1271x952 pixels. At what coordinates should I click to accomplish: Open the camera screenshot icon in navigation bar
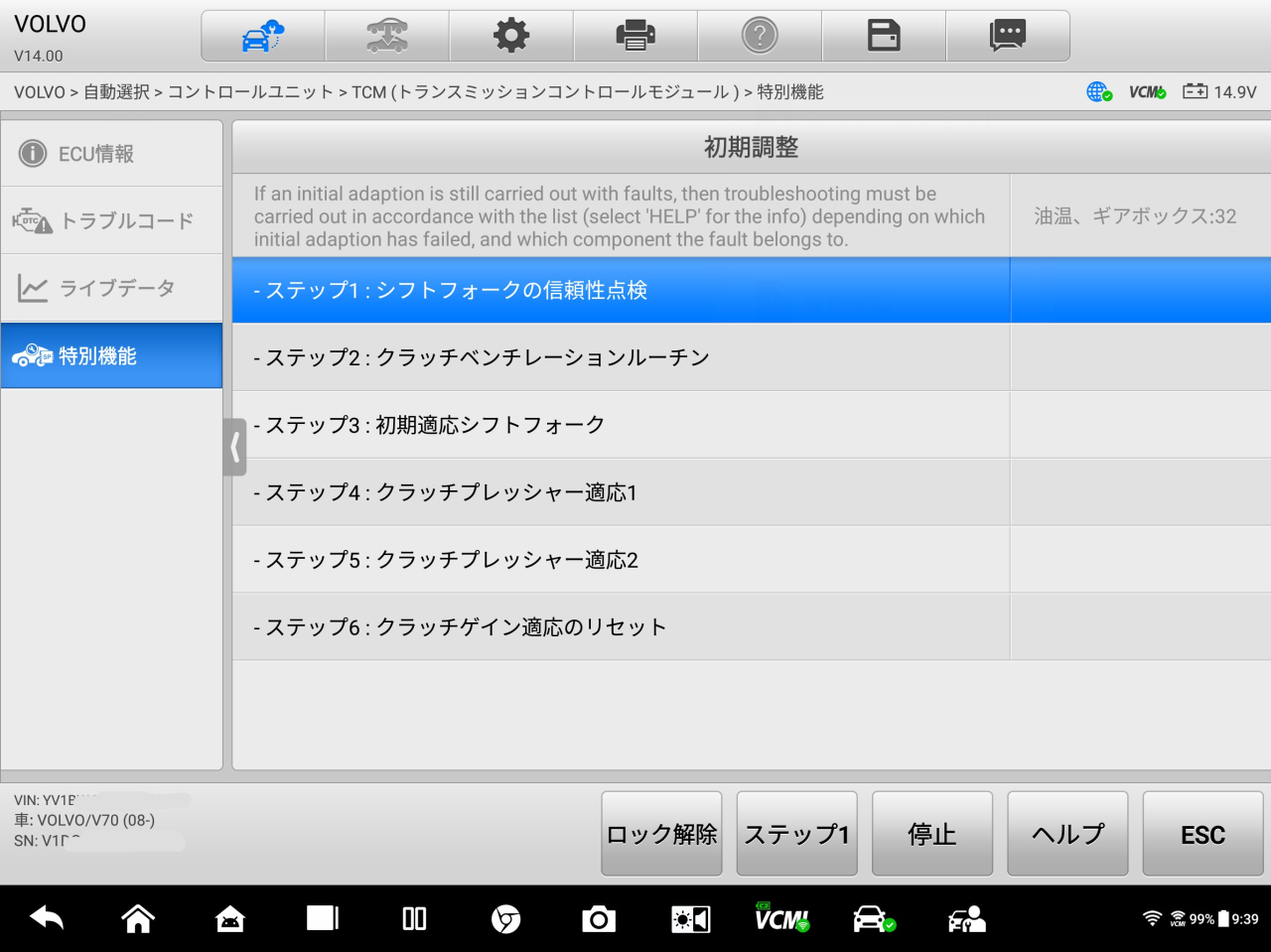(599, 919)
